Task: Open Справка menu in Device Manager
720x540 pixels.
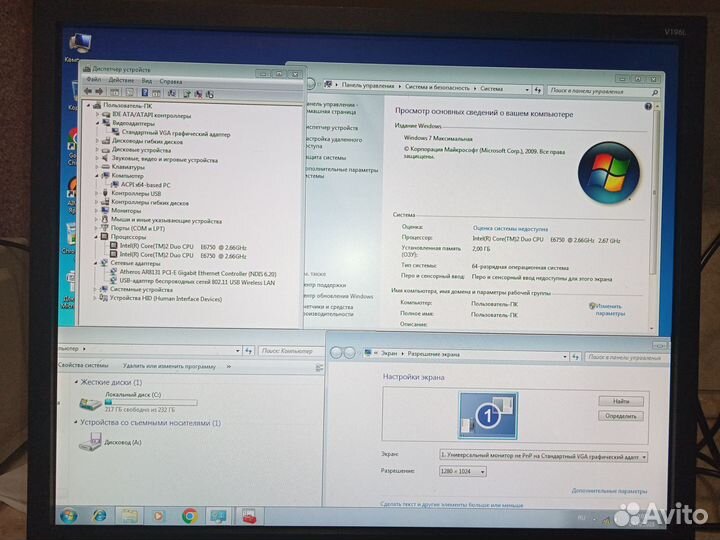Action: coord(171,81)
